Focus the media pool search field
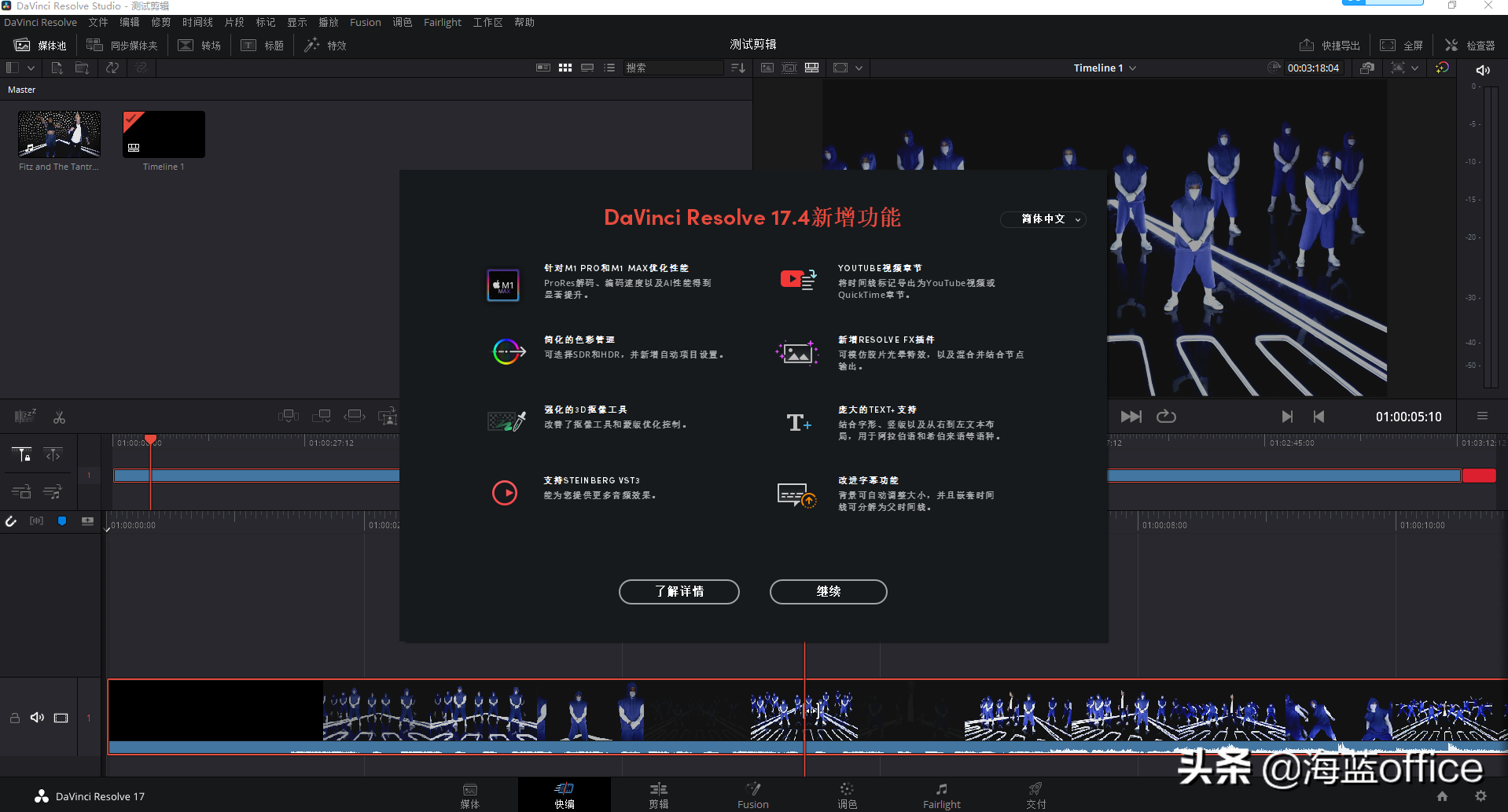 [x=673, y=68]
